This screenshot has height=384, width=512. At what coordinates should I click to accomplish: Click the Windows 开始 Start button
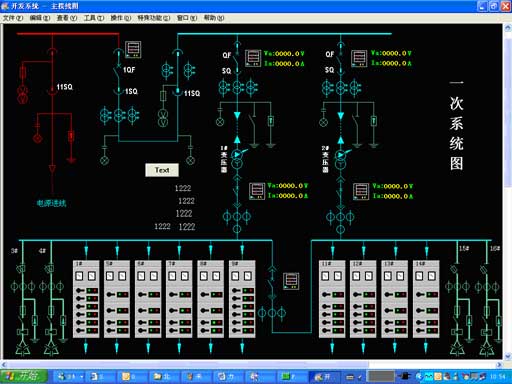pos(24,377)
